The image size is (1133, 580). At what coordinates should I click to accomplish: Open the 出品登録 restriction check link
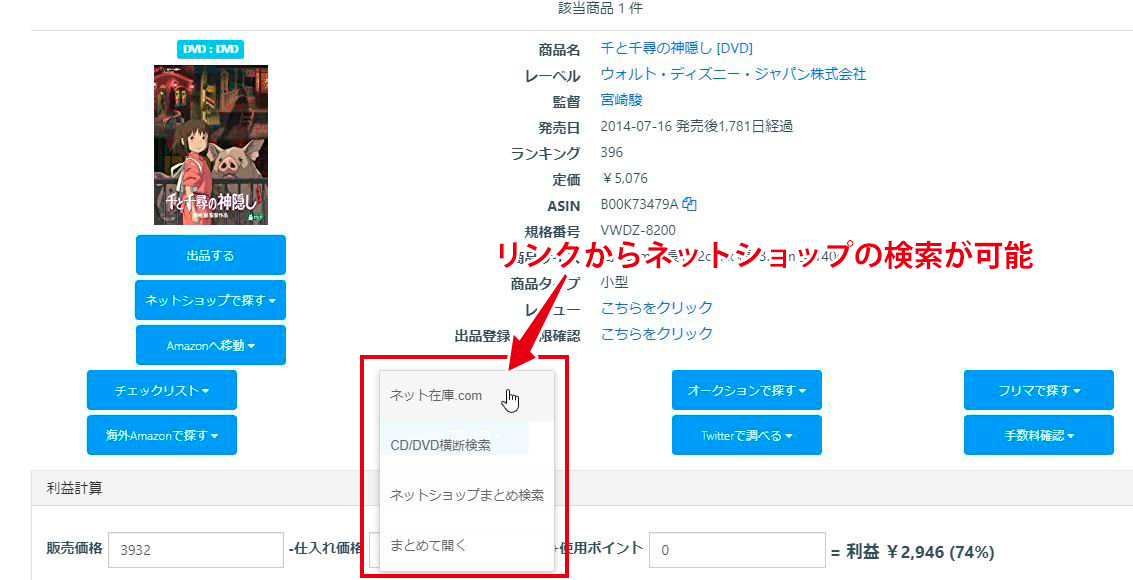coord(657,334)
